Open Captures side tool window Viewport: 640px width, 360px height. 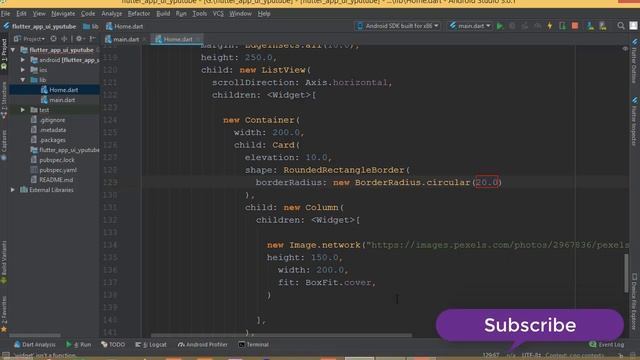coord(4,145)
